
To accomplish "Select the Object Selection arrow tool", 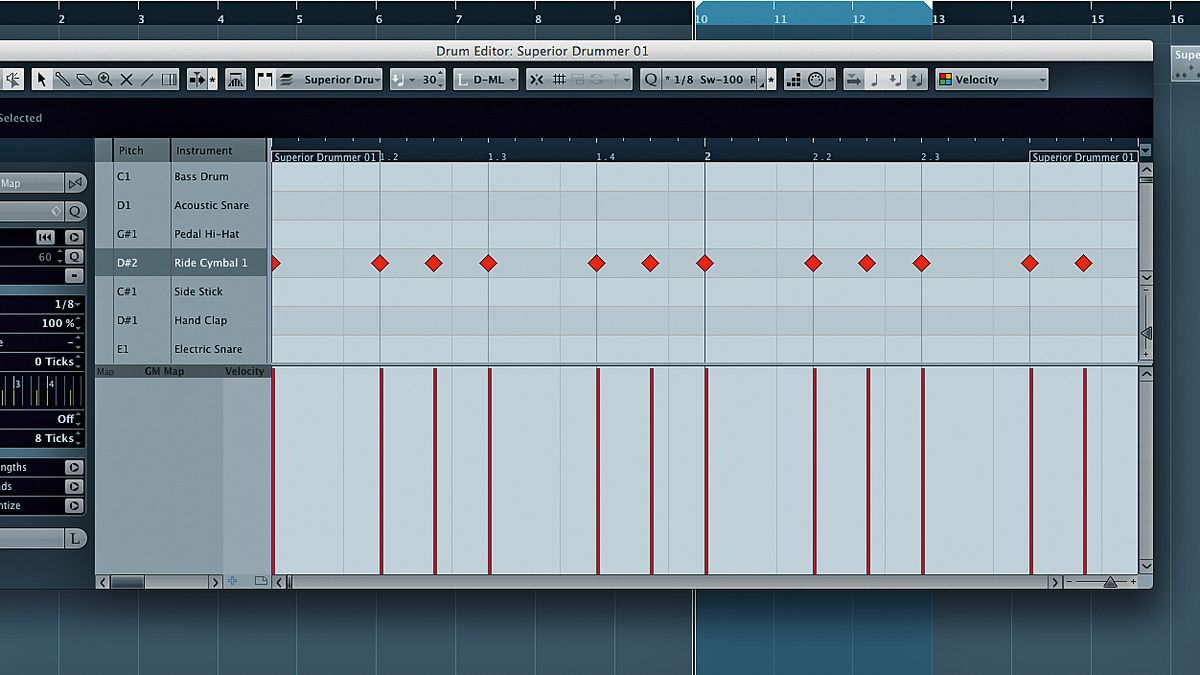I will tap(42, 78).
